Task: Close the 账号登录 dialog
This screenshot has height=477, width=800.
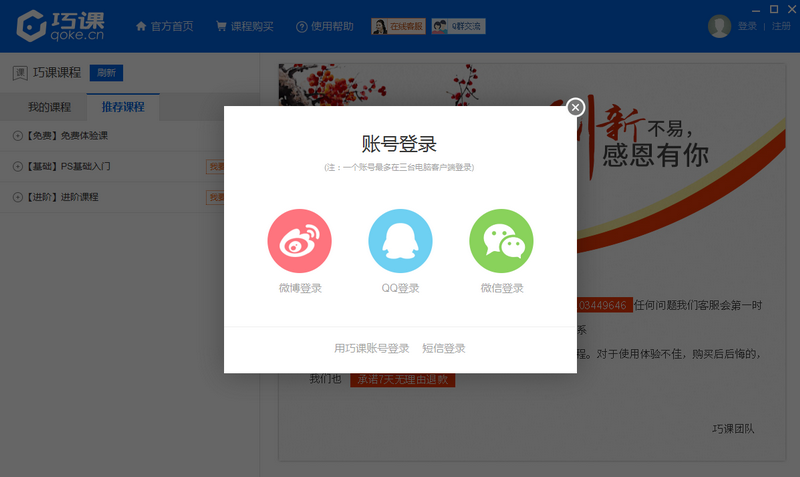Action: tap(576, 107)
